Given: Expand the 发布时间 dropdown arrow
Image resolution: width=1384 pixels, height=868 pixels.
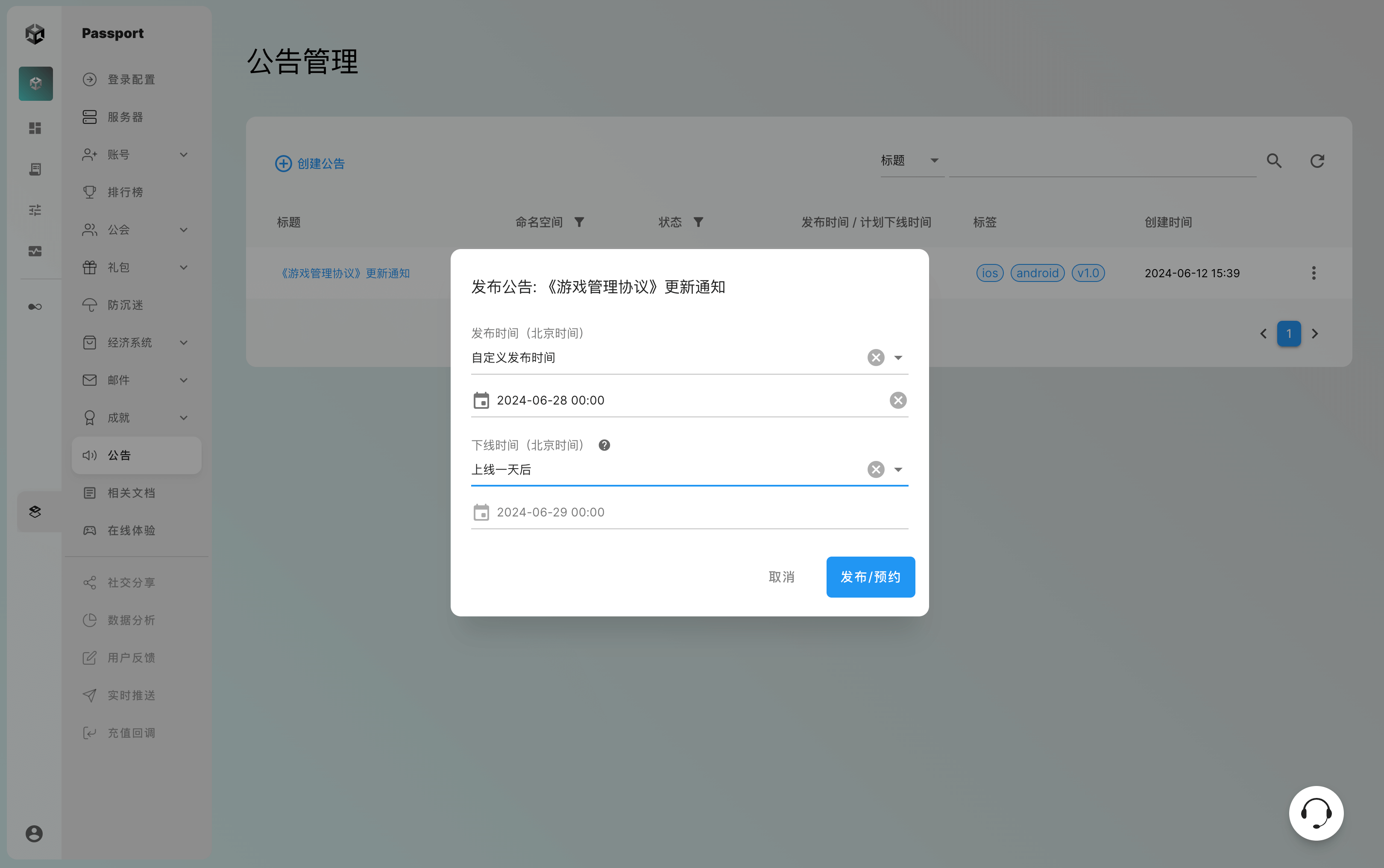Looking at the screenshot, I should pos(898,358).
